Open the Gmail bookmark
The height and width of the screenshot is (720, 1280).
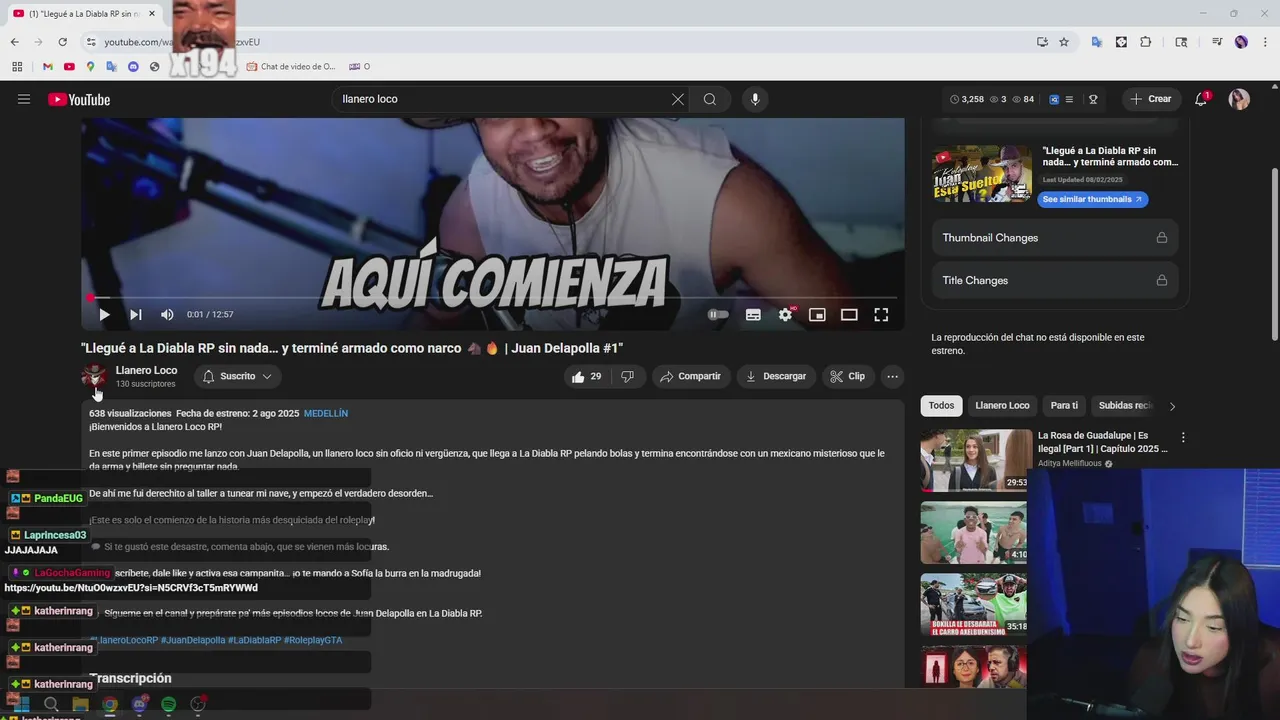tap(47, 67)
